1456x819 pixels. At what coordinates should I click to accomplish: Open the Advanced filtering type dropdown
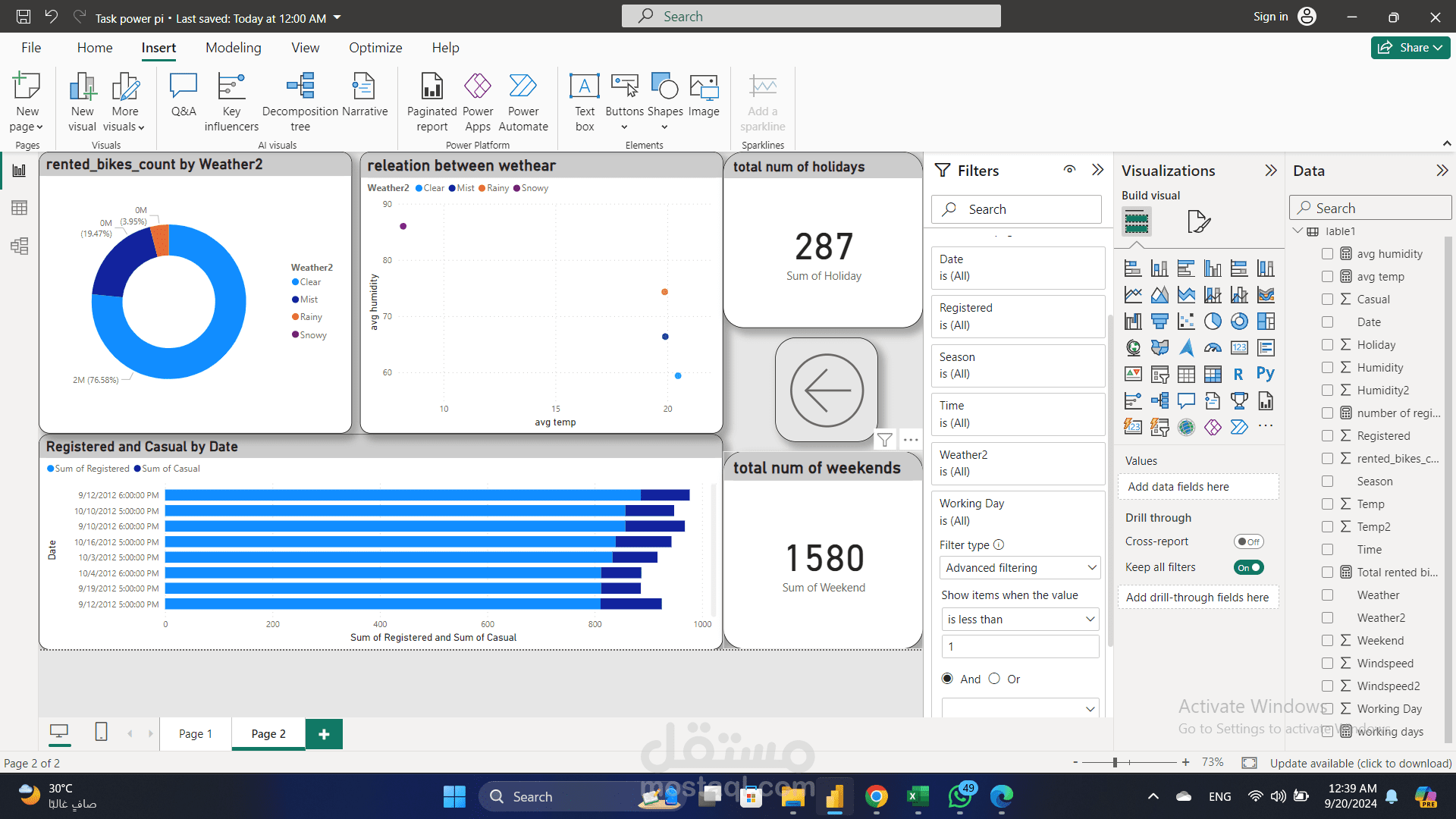tap(1020, 568)
